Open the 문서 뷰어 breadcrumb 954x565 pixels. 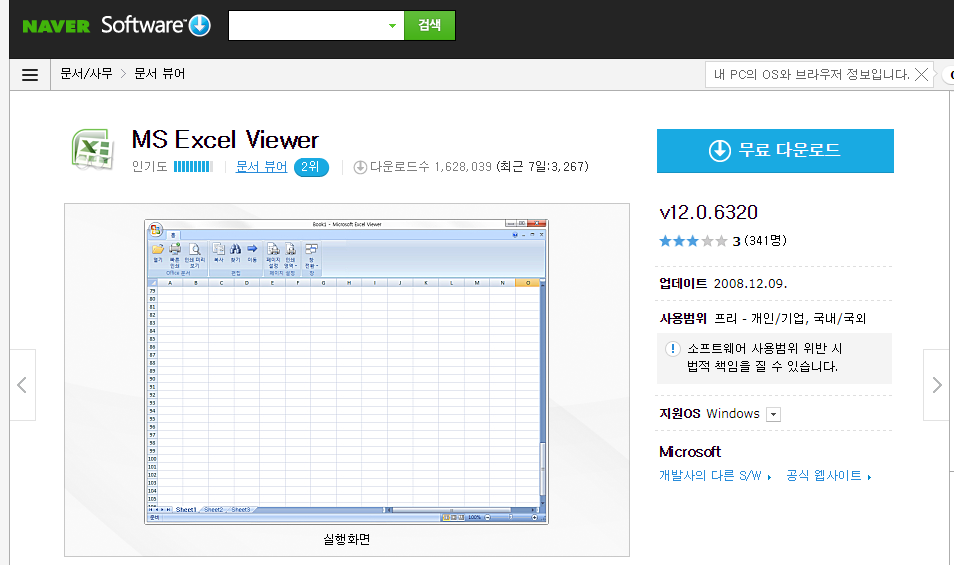pos(159,74)
